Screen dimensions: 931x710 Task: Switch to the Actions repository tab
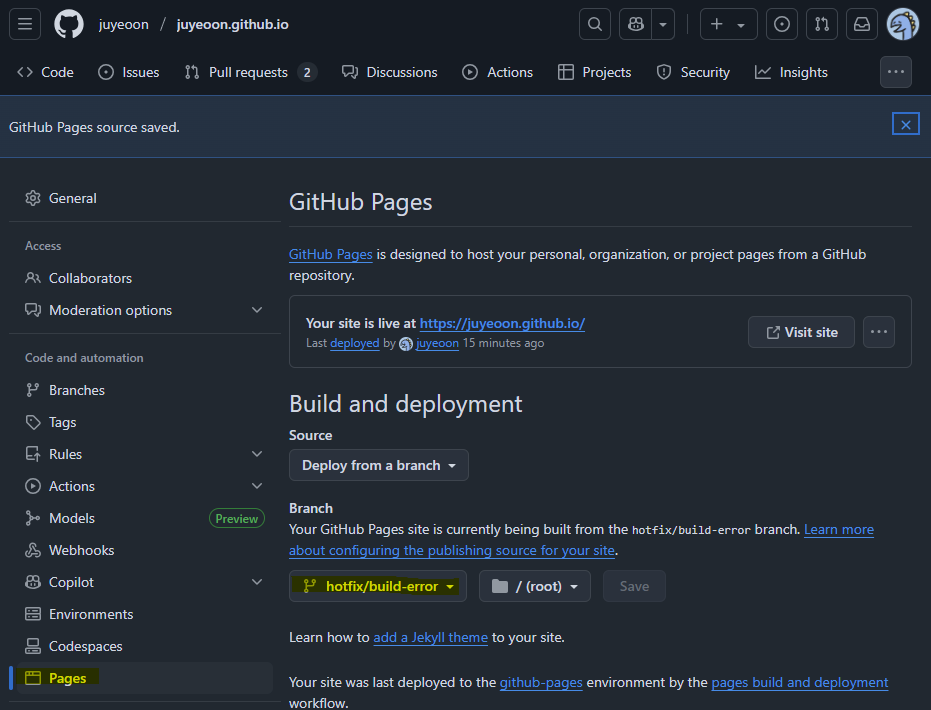pyautogui.click(x=498, y=72)
